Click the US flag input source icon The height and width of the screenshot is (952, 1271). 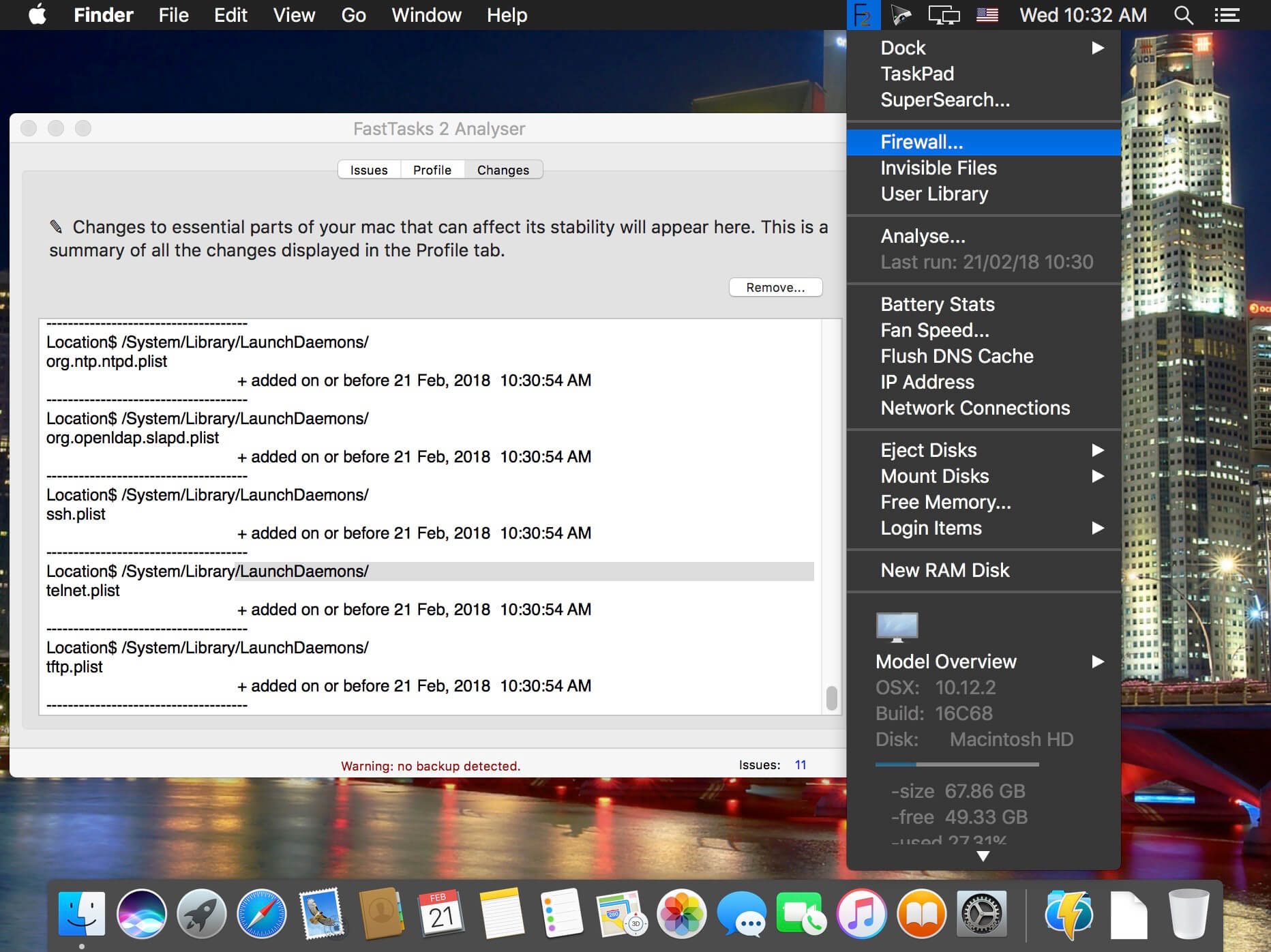tap(987, 15)
